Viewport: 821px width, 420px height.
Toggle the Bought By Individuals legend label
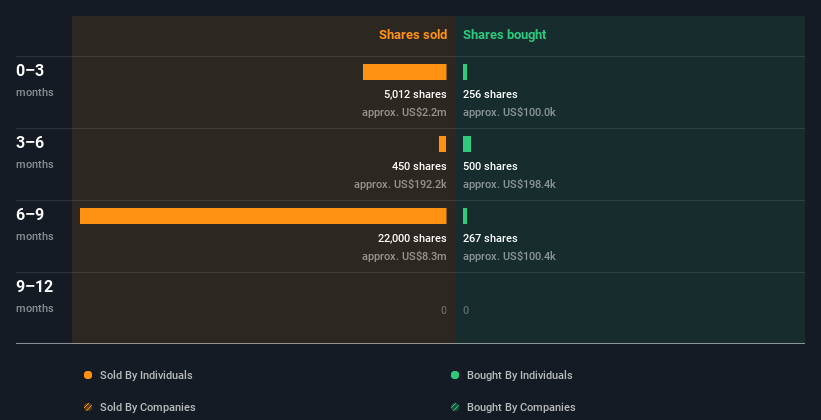[519, 375]
